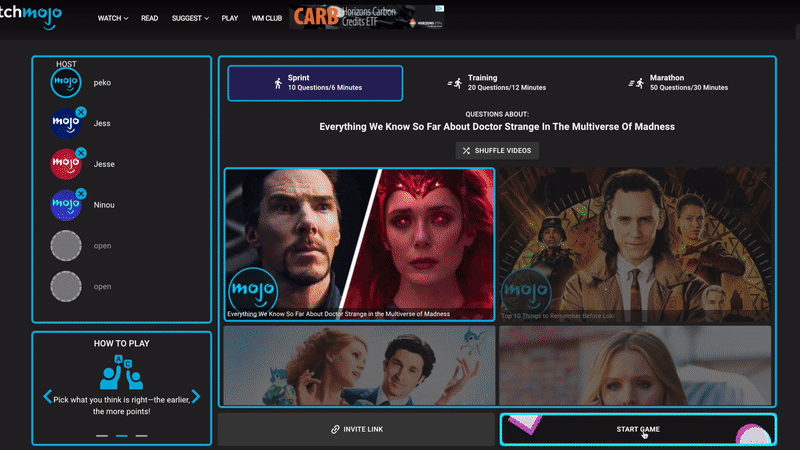
Task: Click host peko's Mojo avatar
Action: (x=65, y=82)
